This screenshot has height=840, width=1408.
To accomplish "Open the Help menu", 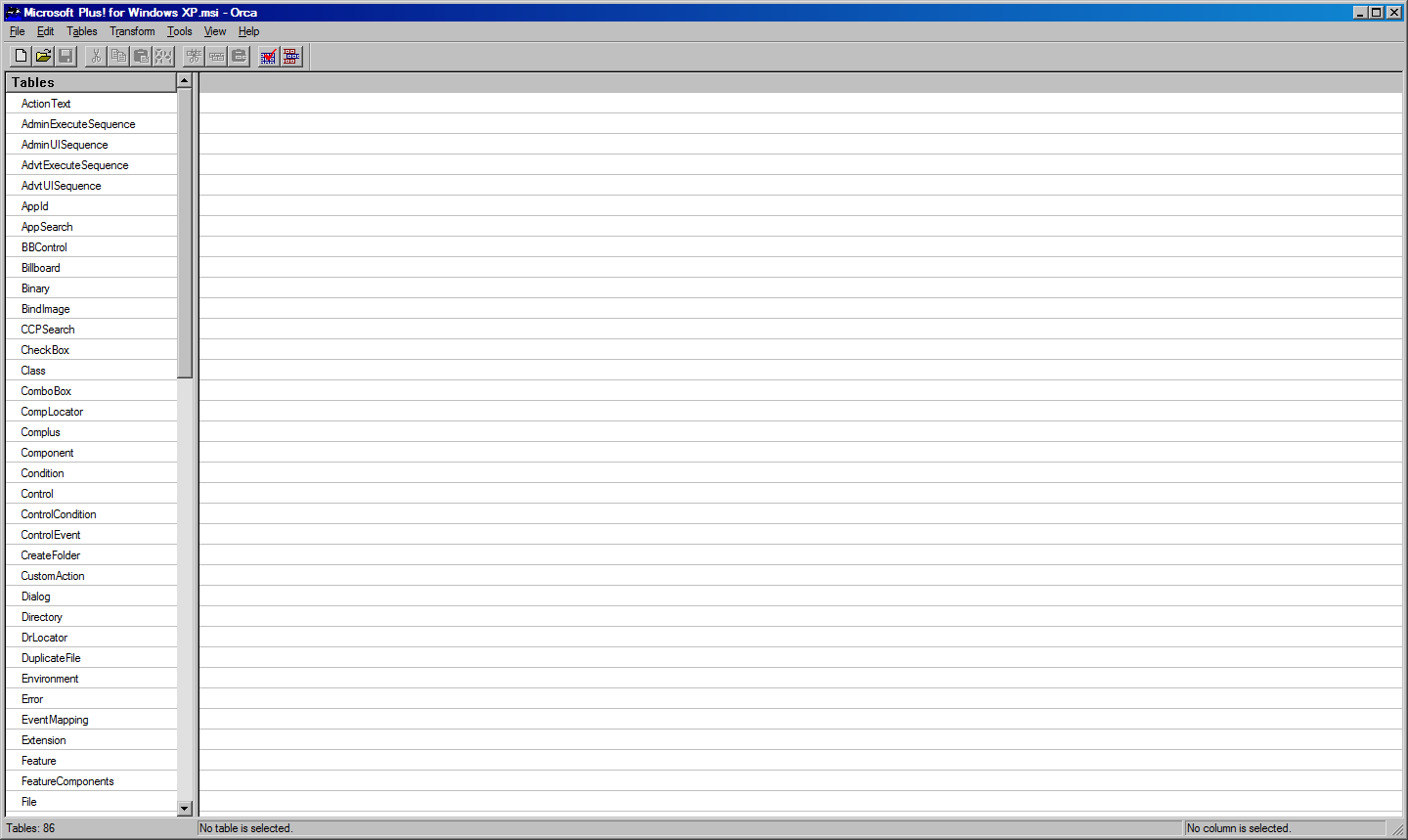I will coord(249,31).
